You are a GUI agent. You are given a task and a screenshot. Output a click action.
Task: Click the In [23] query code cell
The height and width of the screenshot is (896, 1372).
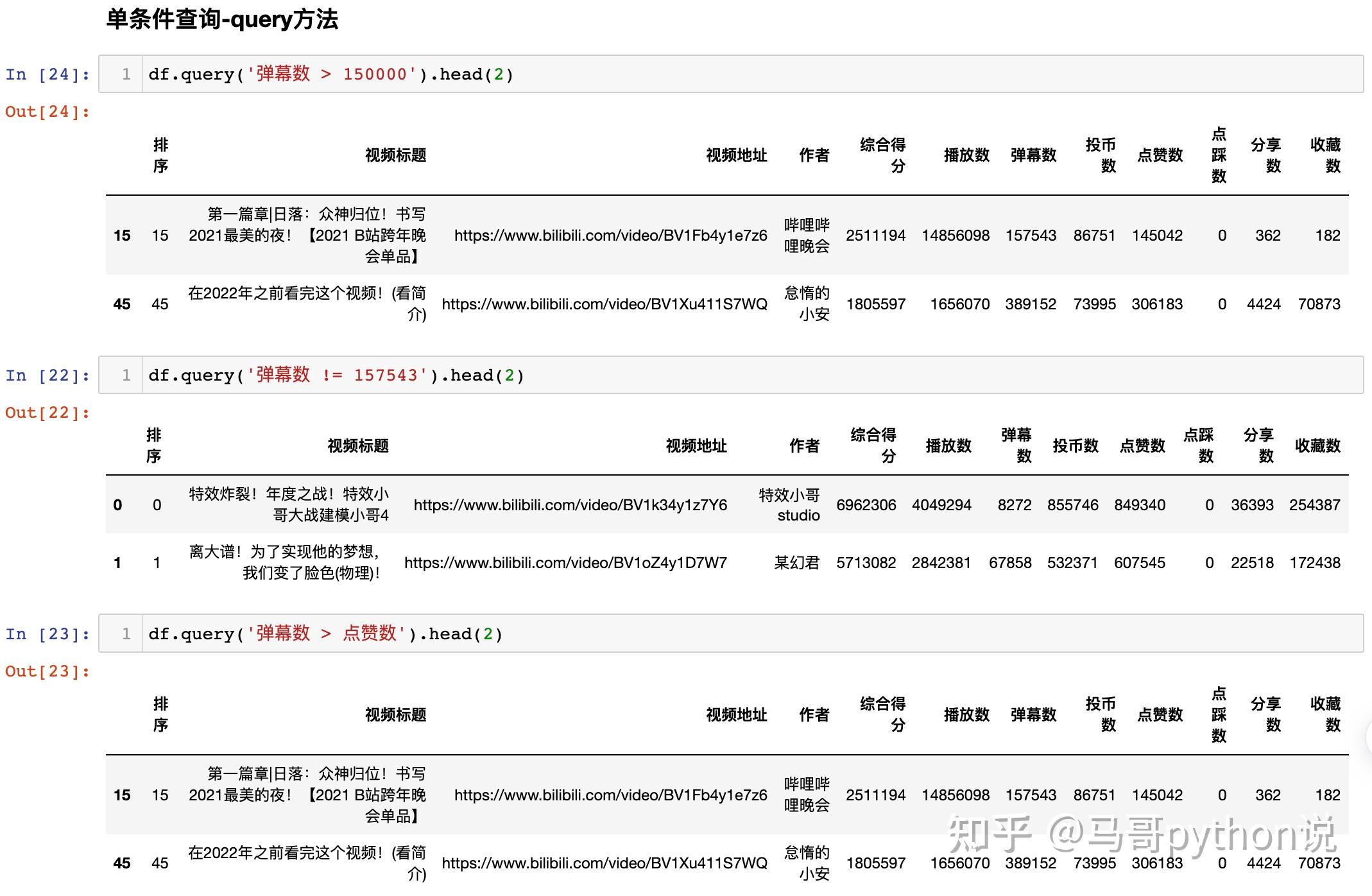coord(751,634)
